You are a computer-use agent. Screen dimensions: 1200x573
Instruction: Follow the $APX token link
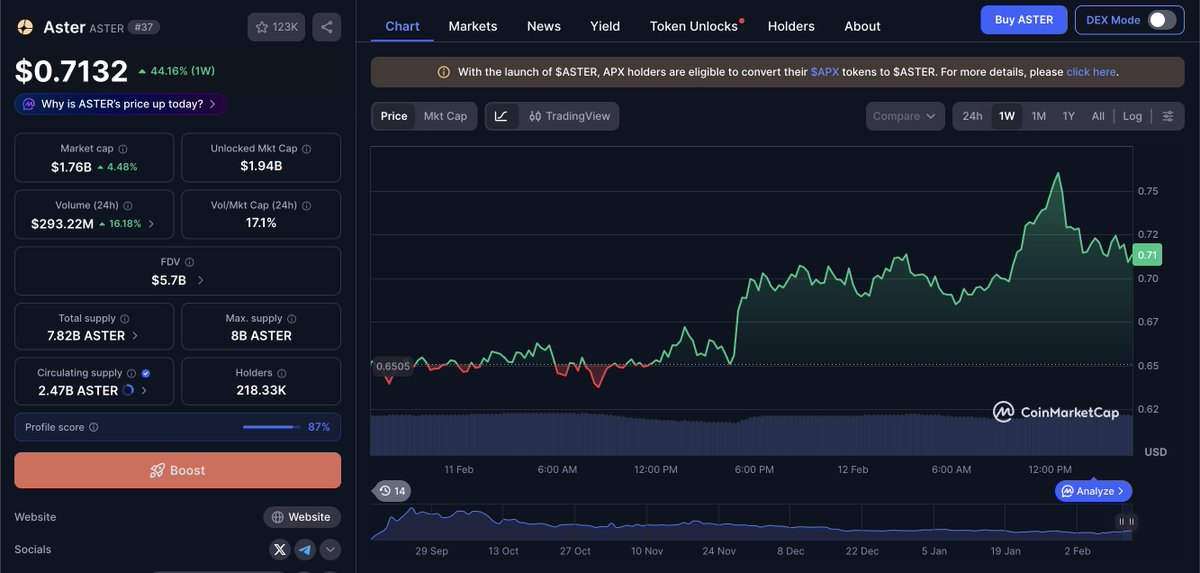pos(825,72)
